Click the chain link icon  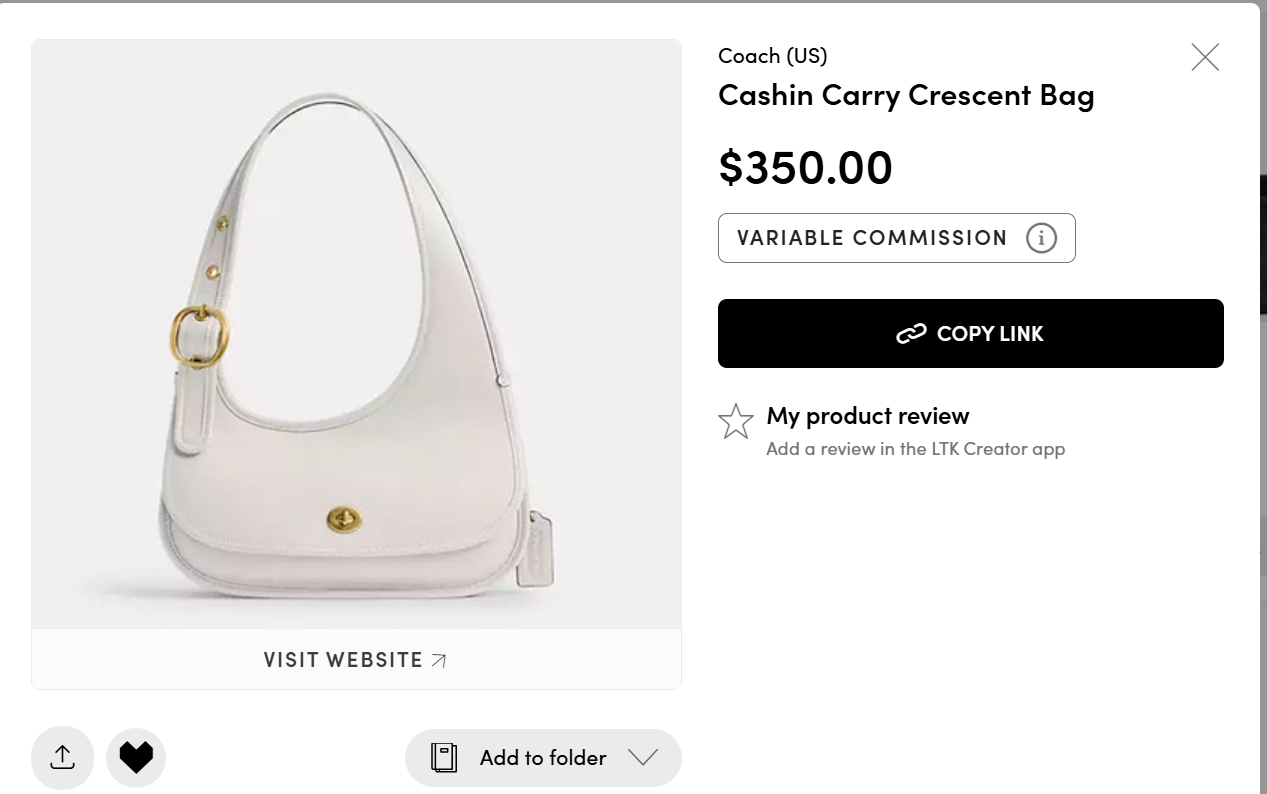click(x=911, y=334)
